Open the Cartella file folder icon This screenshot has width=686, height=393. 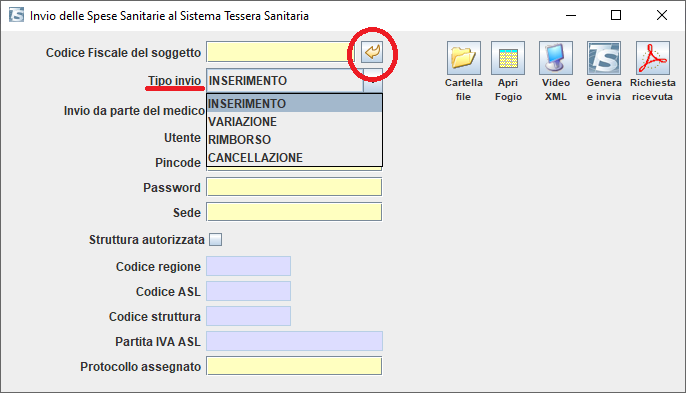tap(464, 58)
